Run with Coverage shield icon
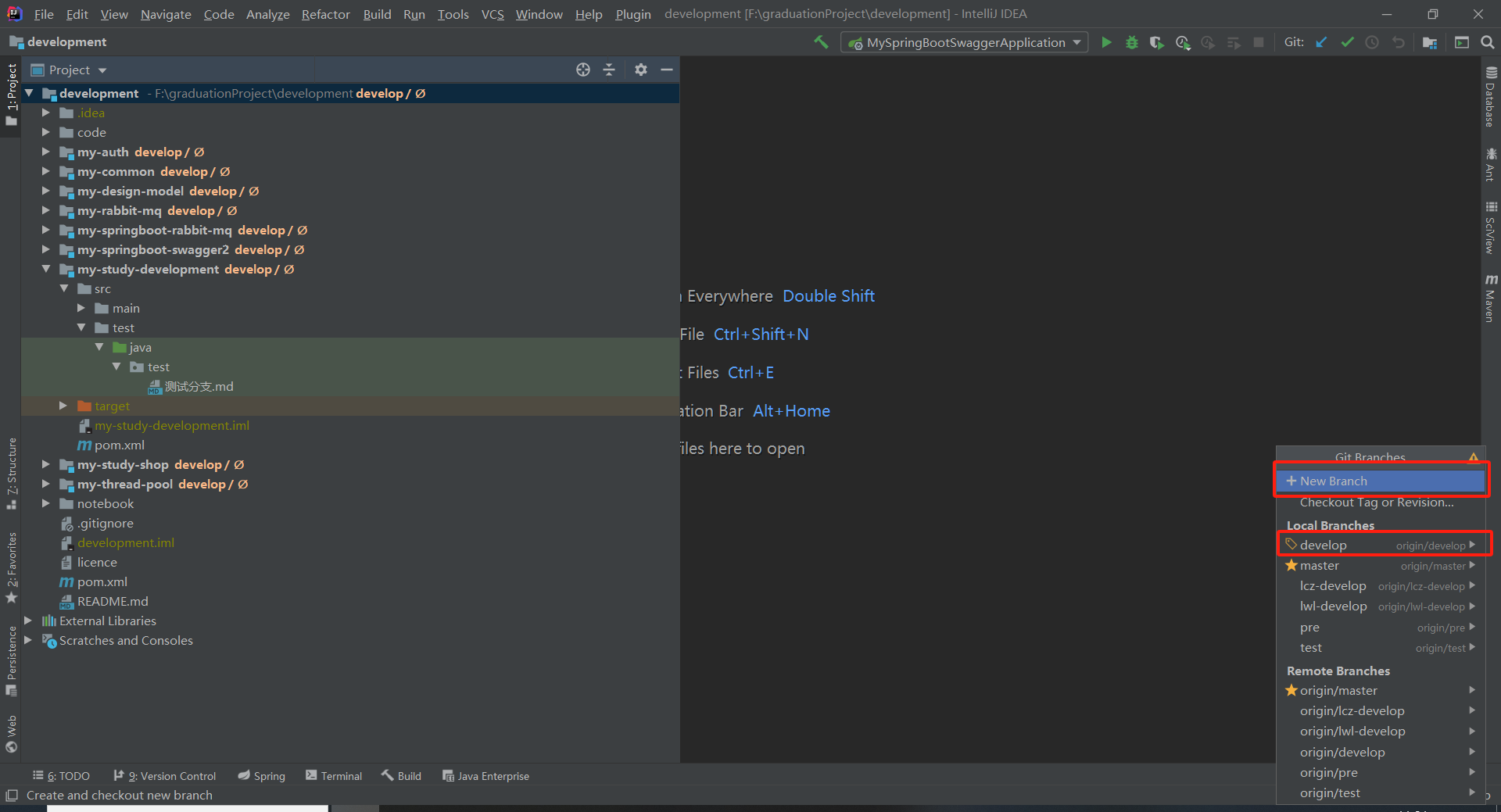 click(x=1156, y=42)
